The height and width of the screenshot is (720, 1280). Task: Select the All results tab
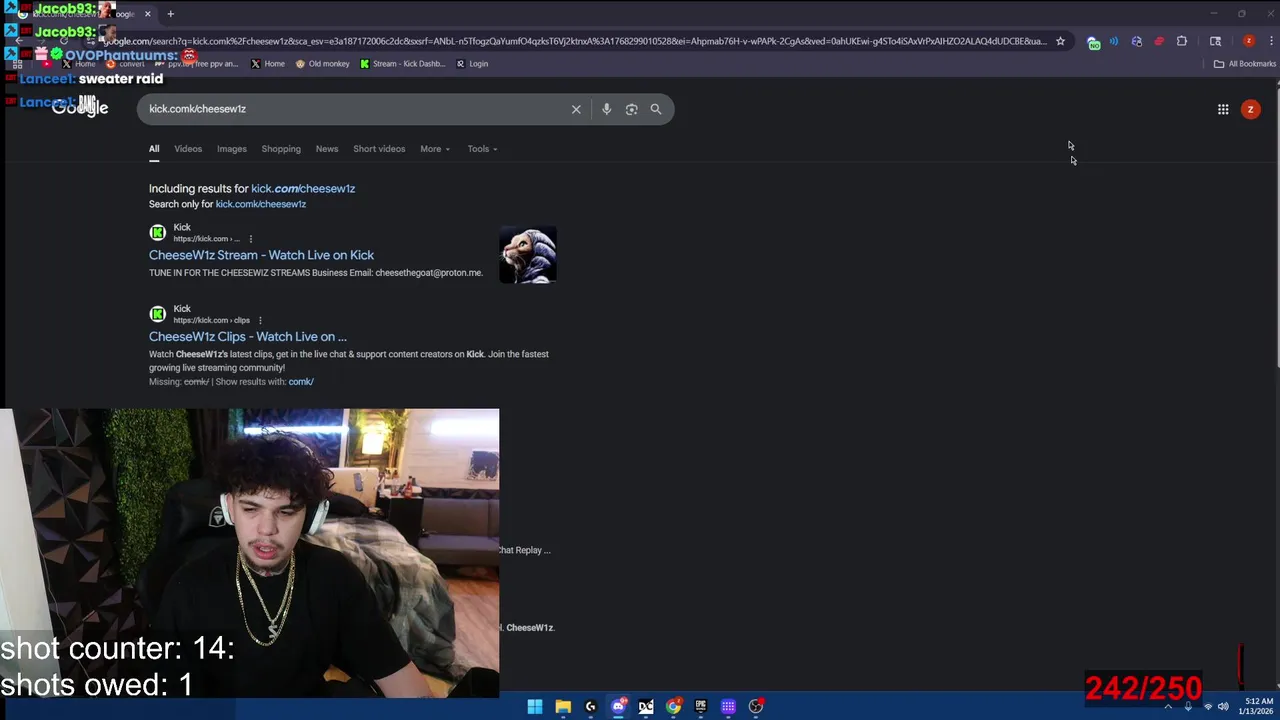coord(154,149)
